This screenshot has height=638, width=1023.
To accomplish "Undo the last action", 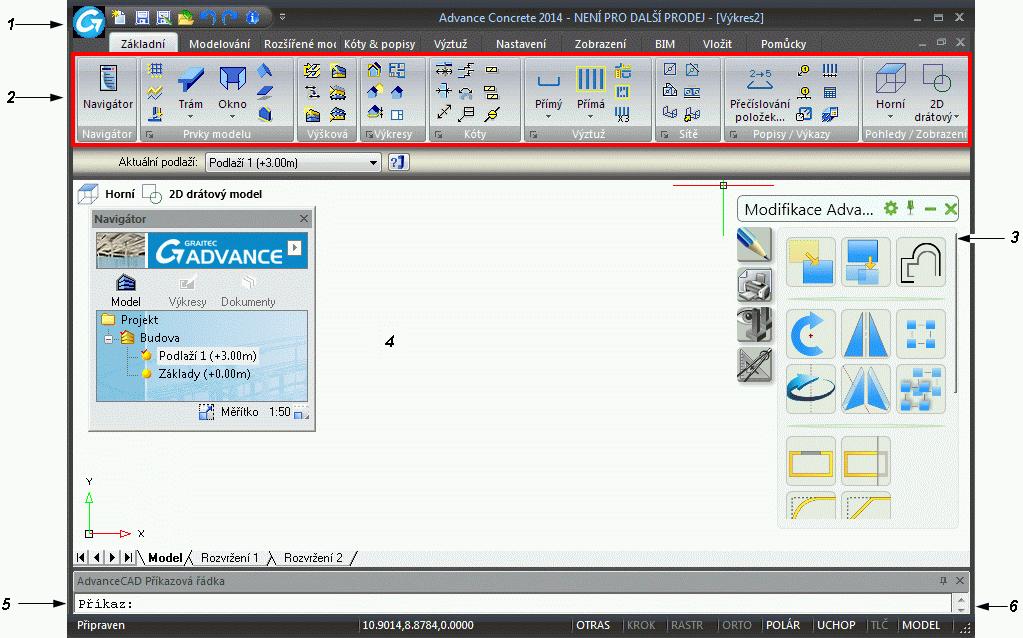I will tap(208, 17).
